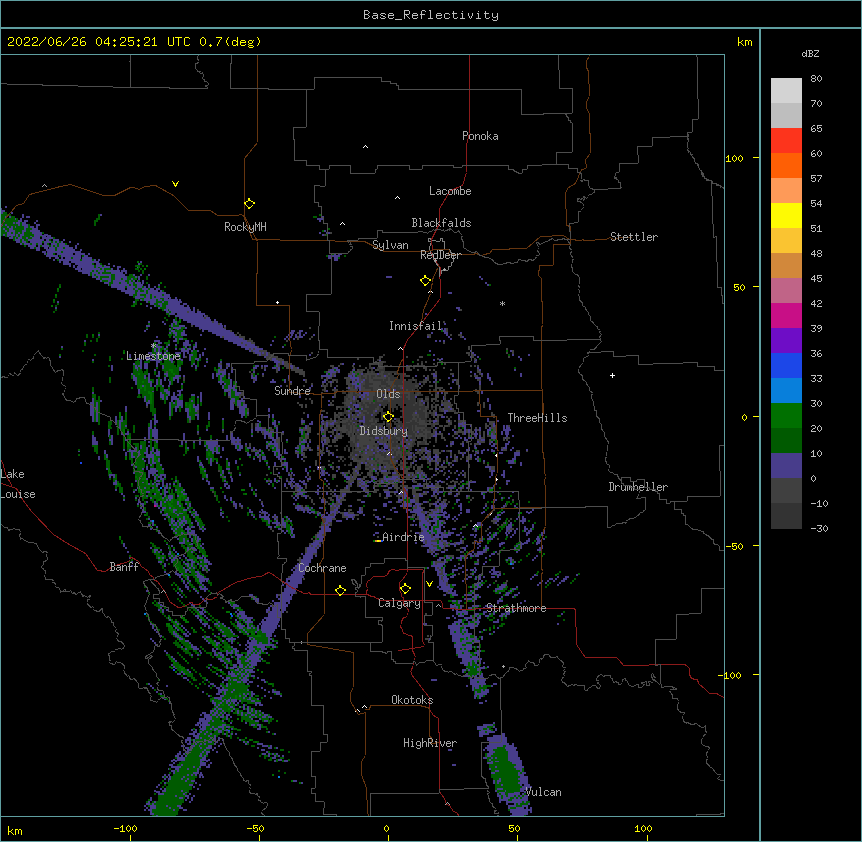Click the RedDeer city label
The width and height of the screenshot is (862, 842).
(x=440, y=255)
